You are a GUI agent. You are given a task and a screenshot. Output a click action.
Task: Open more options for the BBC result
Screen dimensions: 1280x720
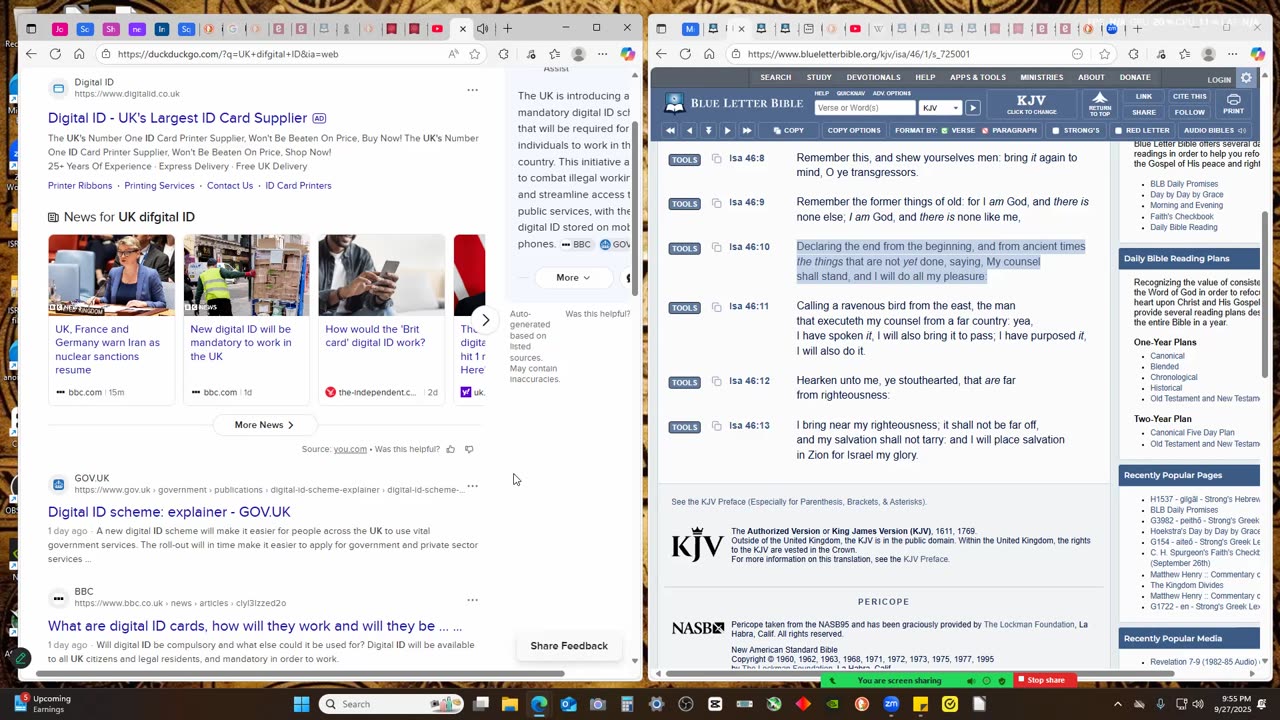(472, 600)
